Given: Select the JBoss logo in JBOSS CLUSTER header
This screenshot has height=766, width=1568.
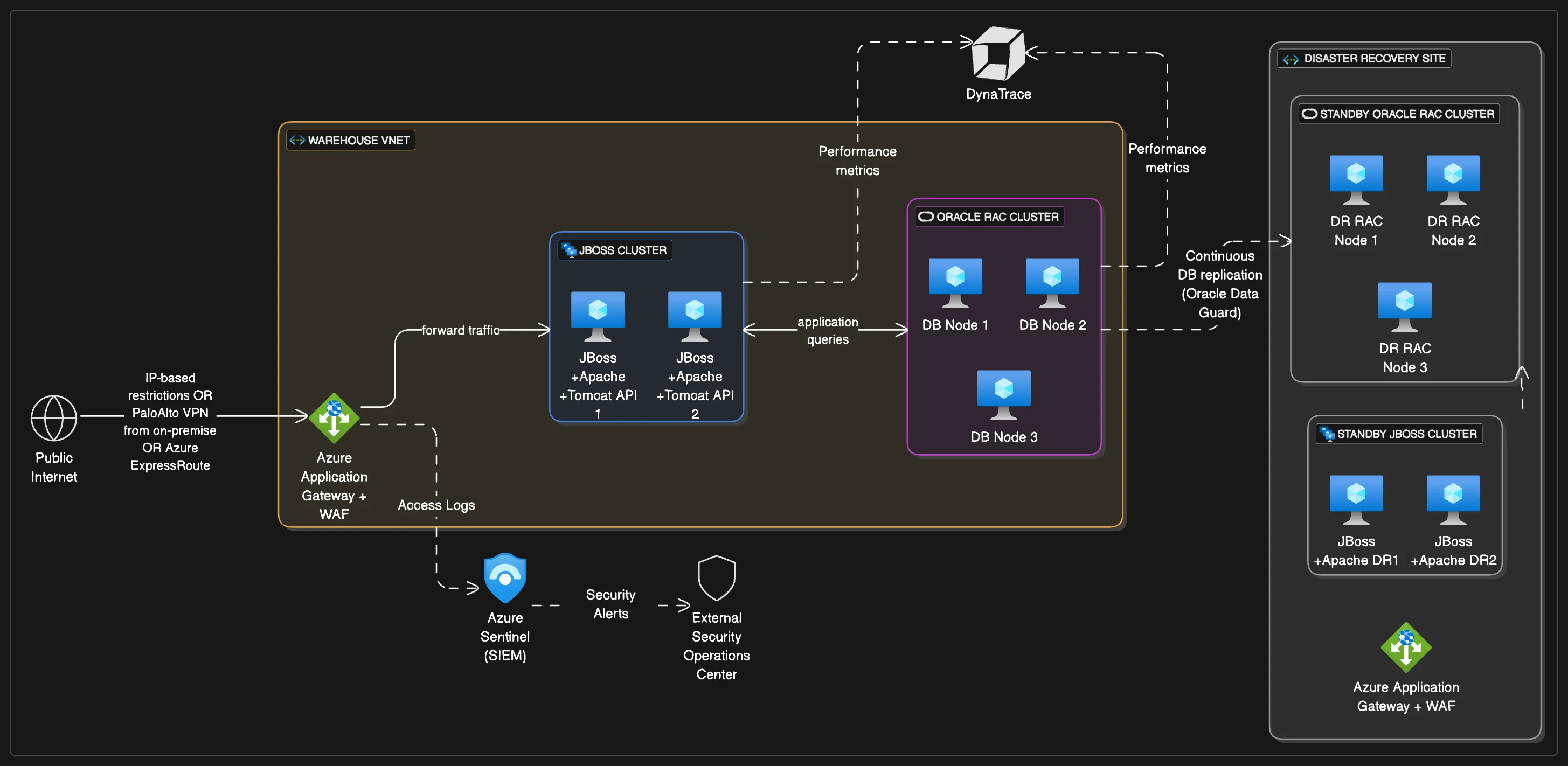Looking at the screenshot, I should (570, 249).
